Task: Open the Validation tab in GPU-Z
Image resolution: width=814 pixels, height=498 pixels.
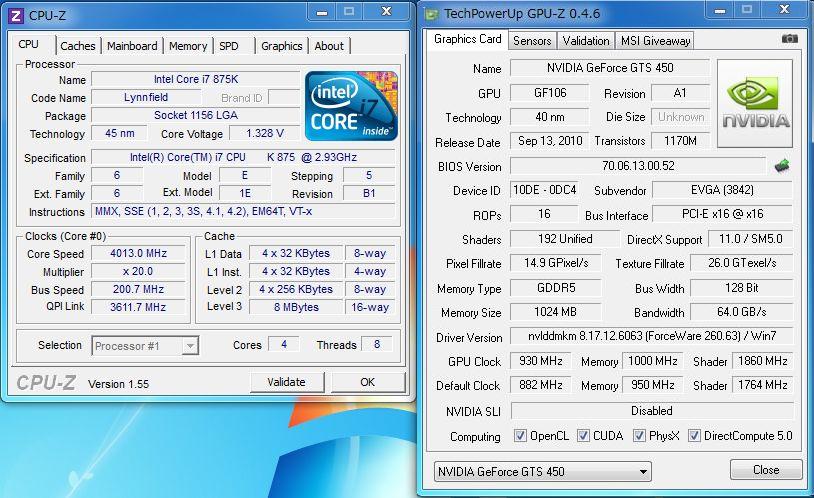Action: [x=586, y=41]
